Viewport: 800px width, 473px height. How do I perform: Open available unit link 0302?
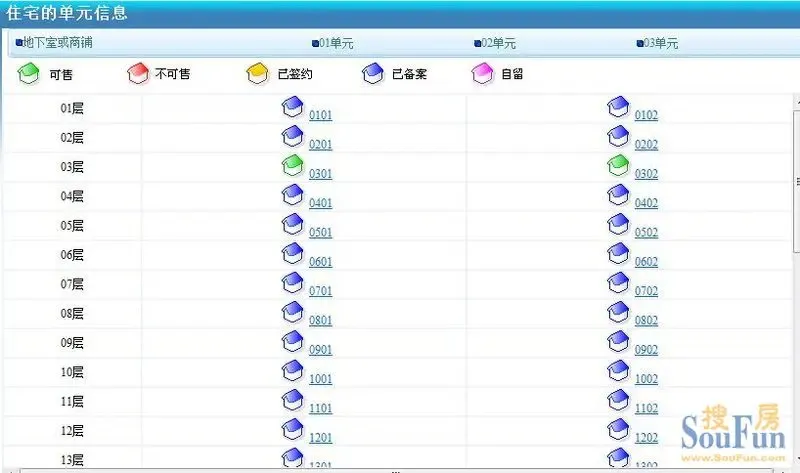point(646,173)
